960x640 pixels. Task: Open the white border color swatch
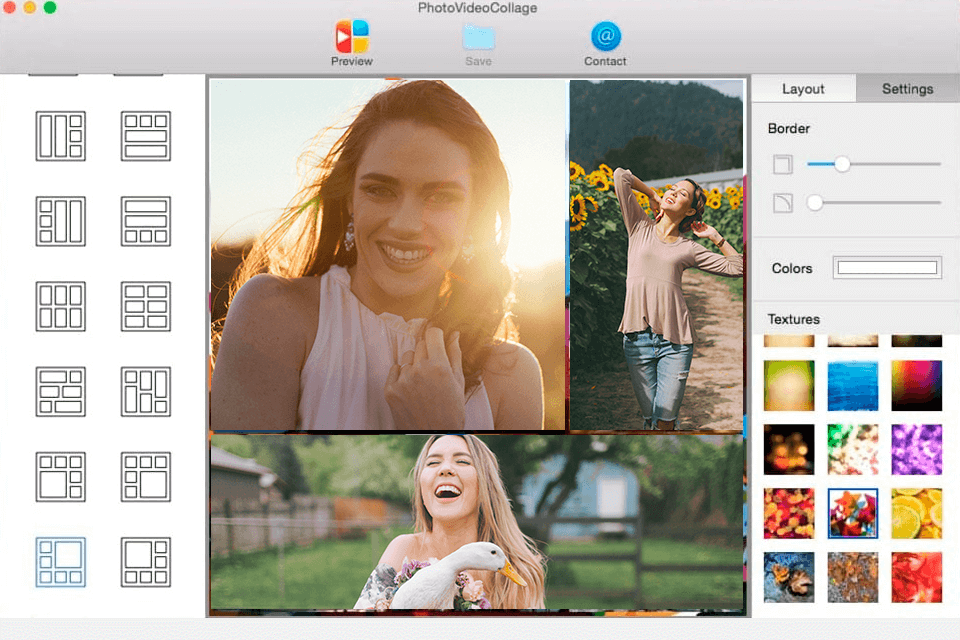pos(887,267)
